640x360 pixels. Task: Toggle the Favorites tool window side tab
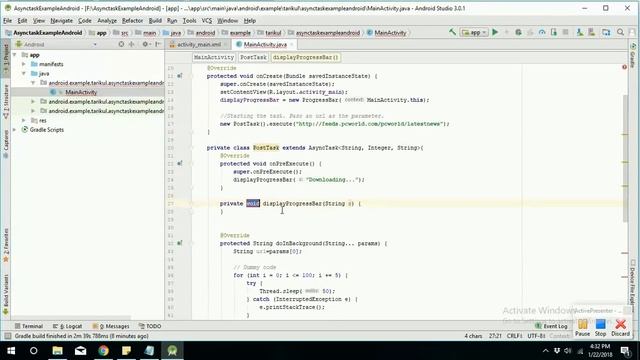6,246
